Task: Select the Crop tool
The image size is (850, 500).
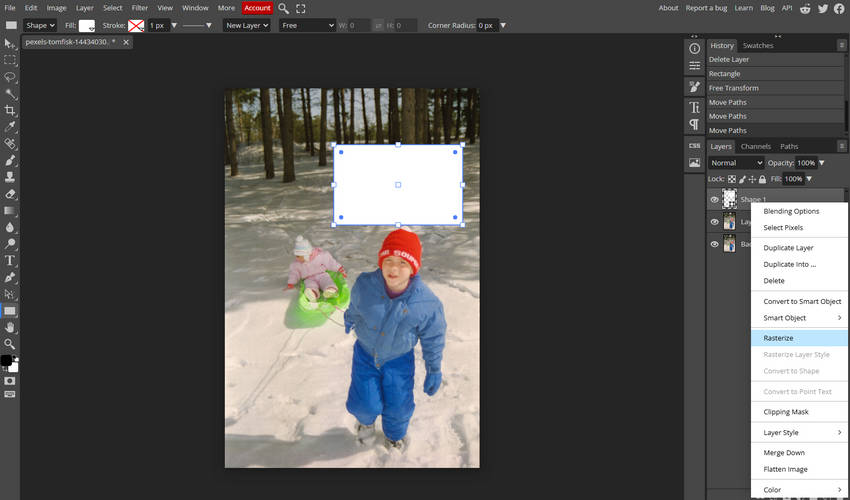Action: click(x=10, y=111)
